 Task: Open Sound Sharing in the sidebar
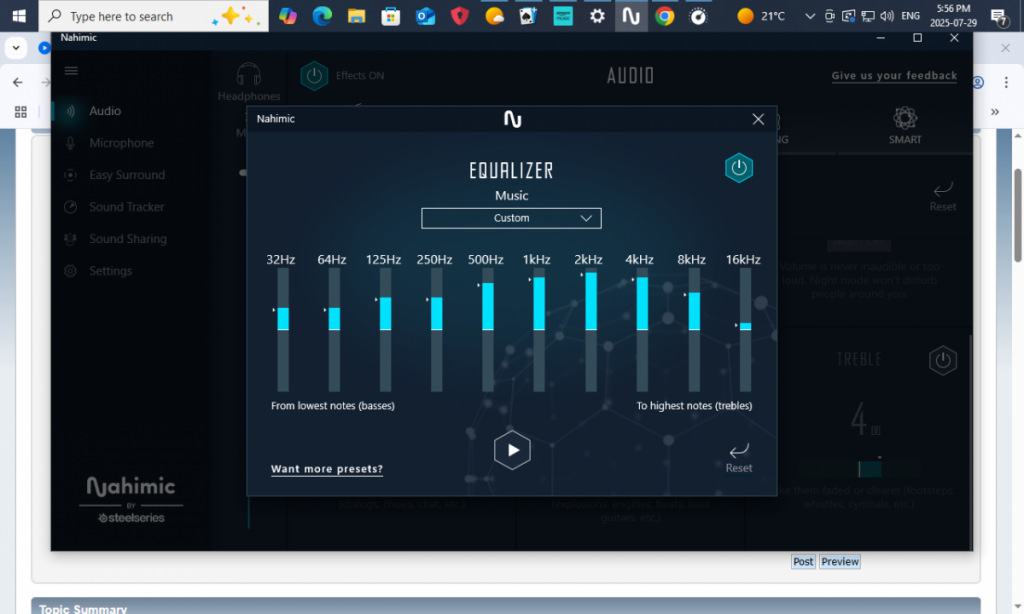tap(127, 239)
